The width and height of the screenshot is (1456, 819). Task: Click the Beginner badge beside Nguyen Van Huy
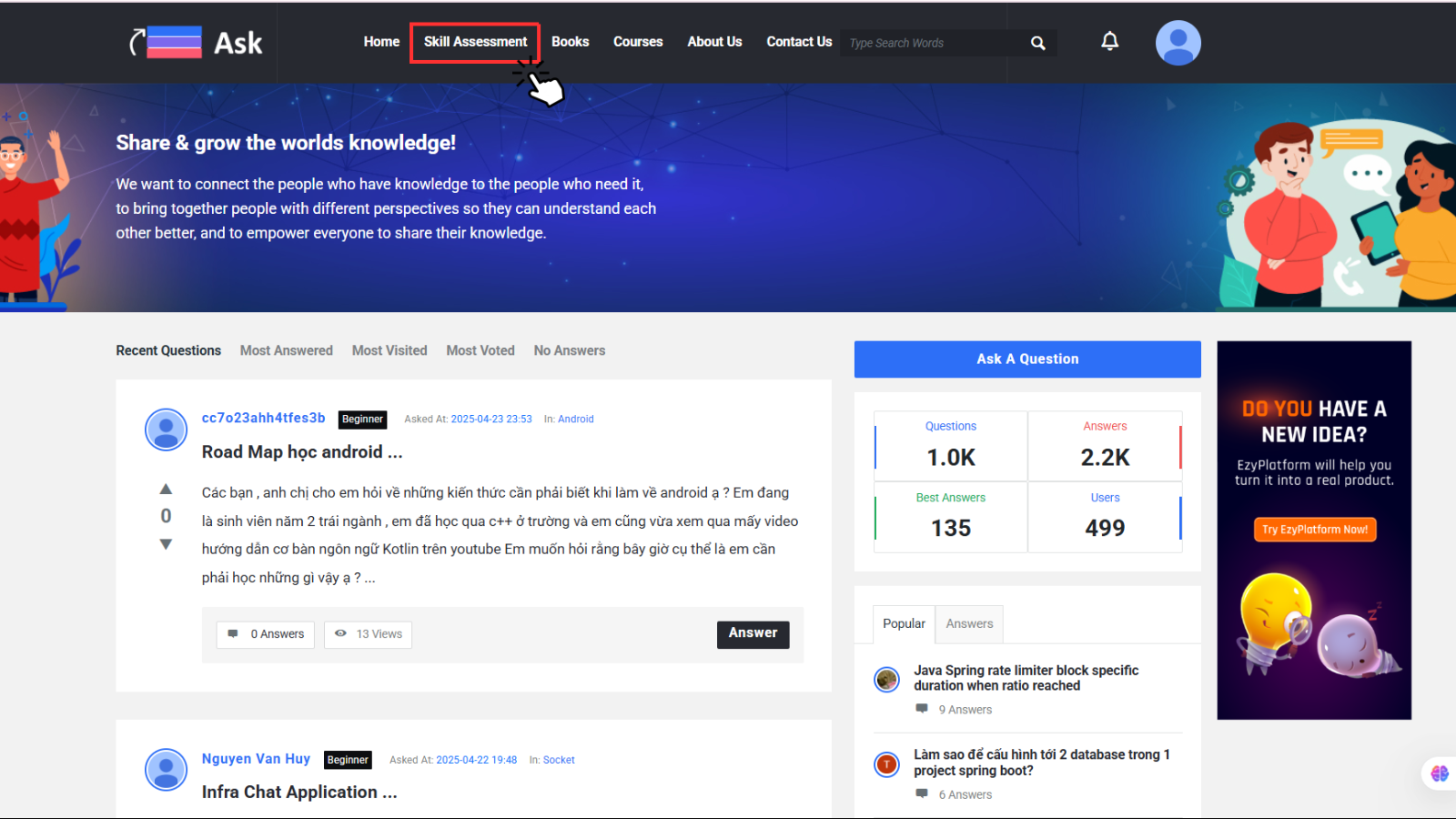click(348, 760)
